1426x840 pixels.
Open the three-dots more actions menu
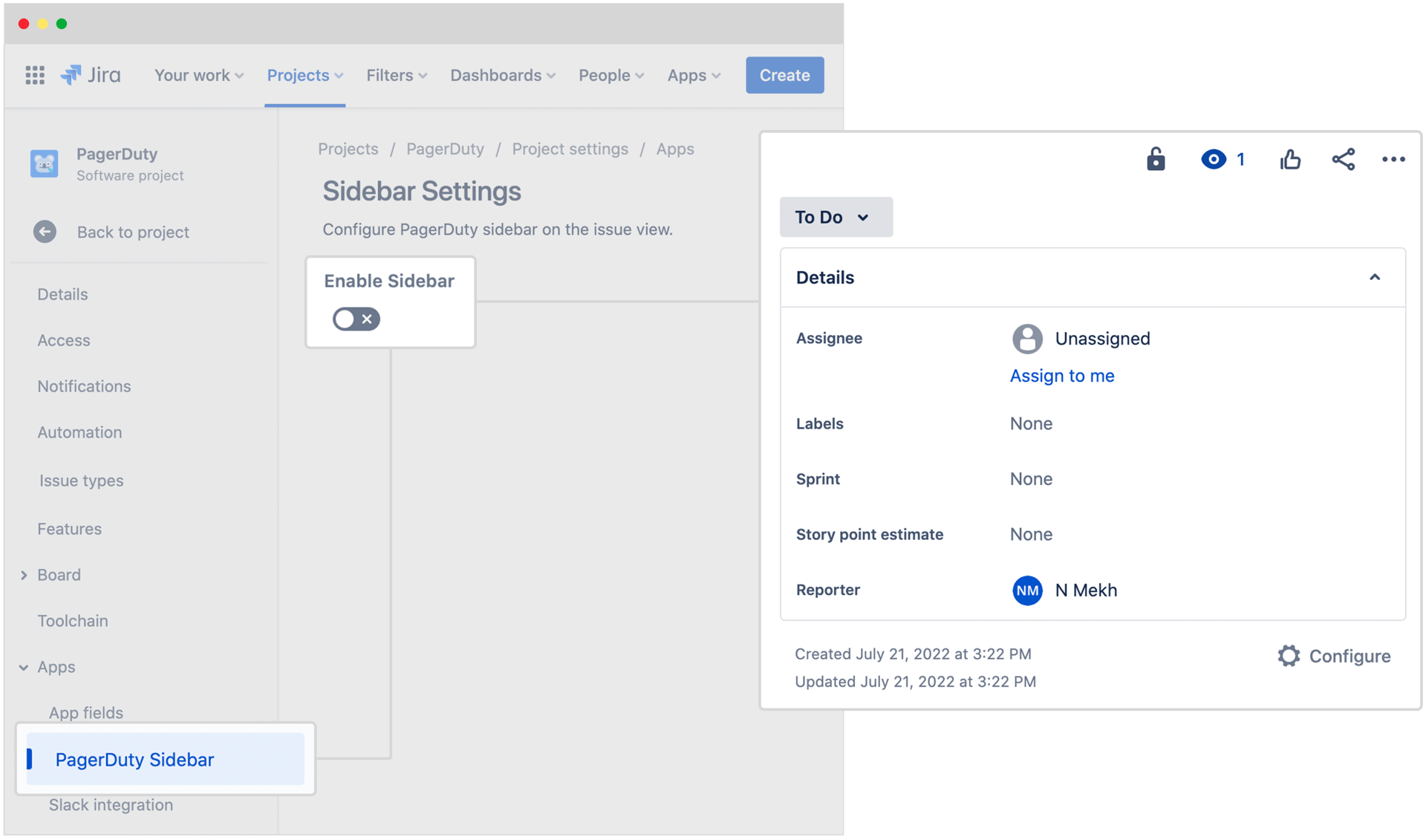click(1393, 159)
